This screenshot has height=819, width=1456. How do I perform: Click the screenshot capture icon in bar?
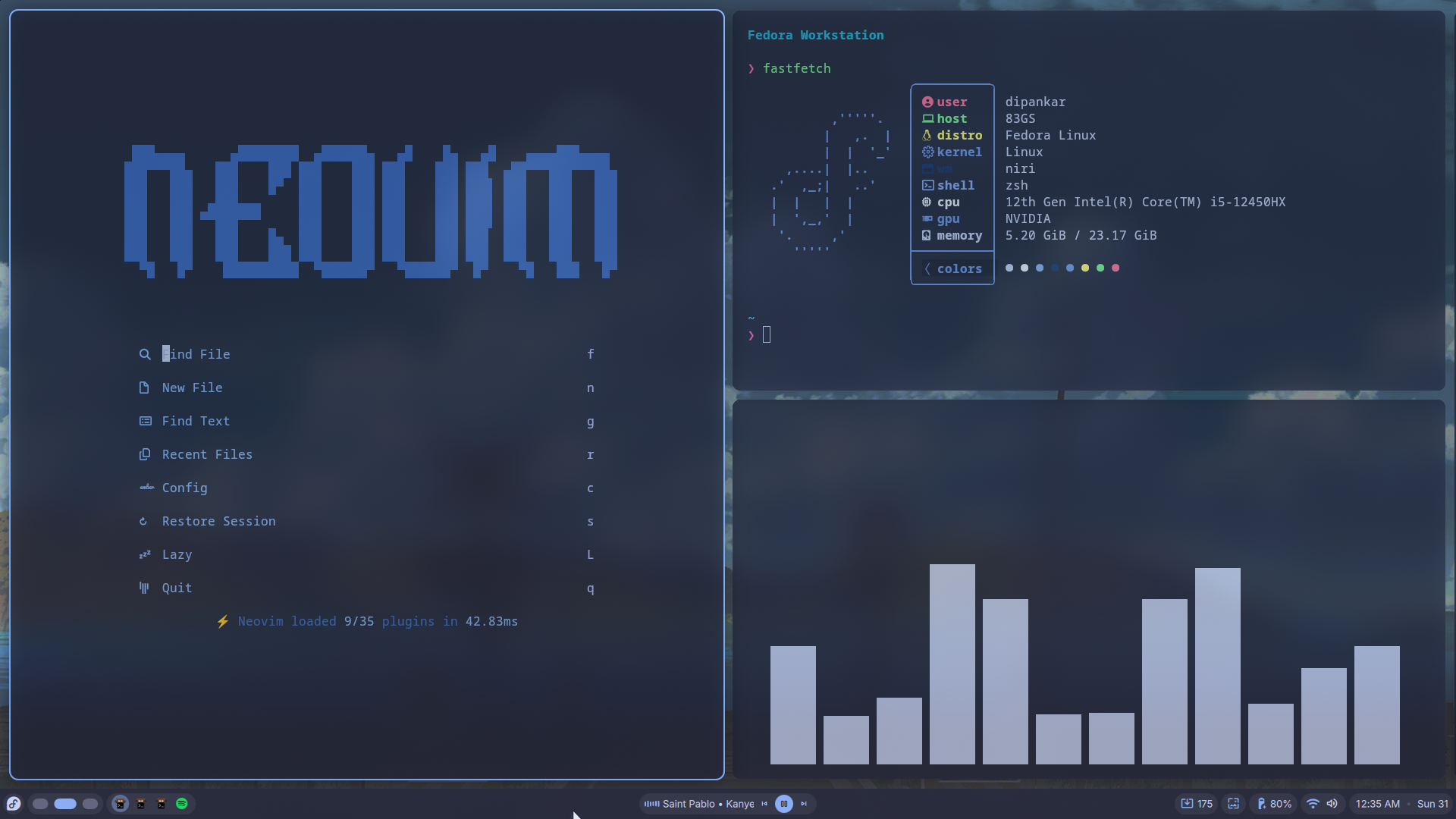click(1234, 804)
